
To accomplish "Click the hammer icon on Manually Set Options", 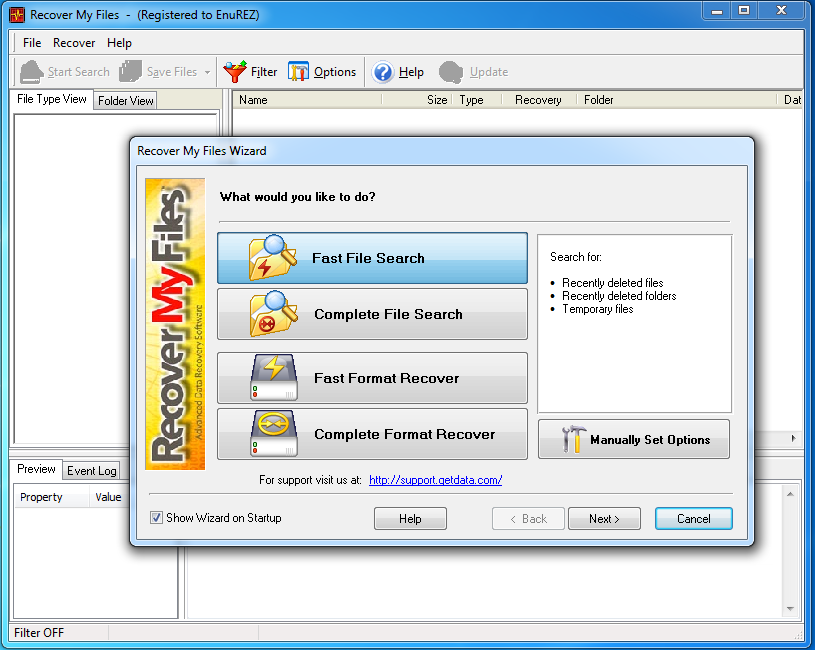I will (x=574, y=439).
